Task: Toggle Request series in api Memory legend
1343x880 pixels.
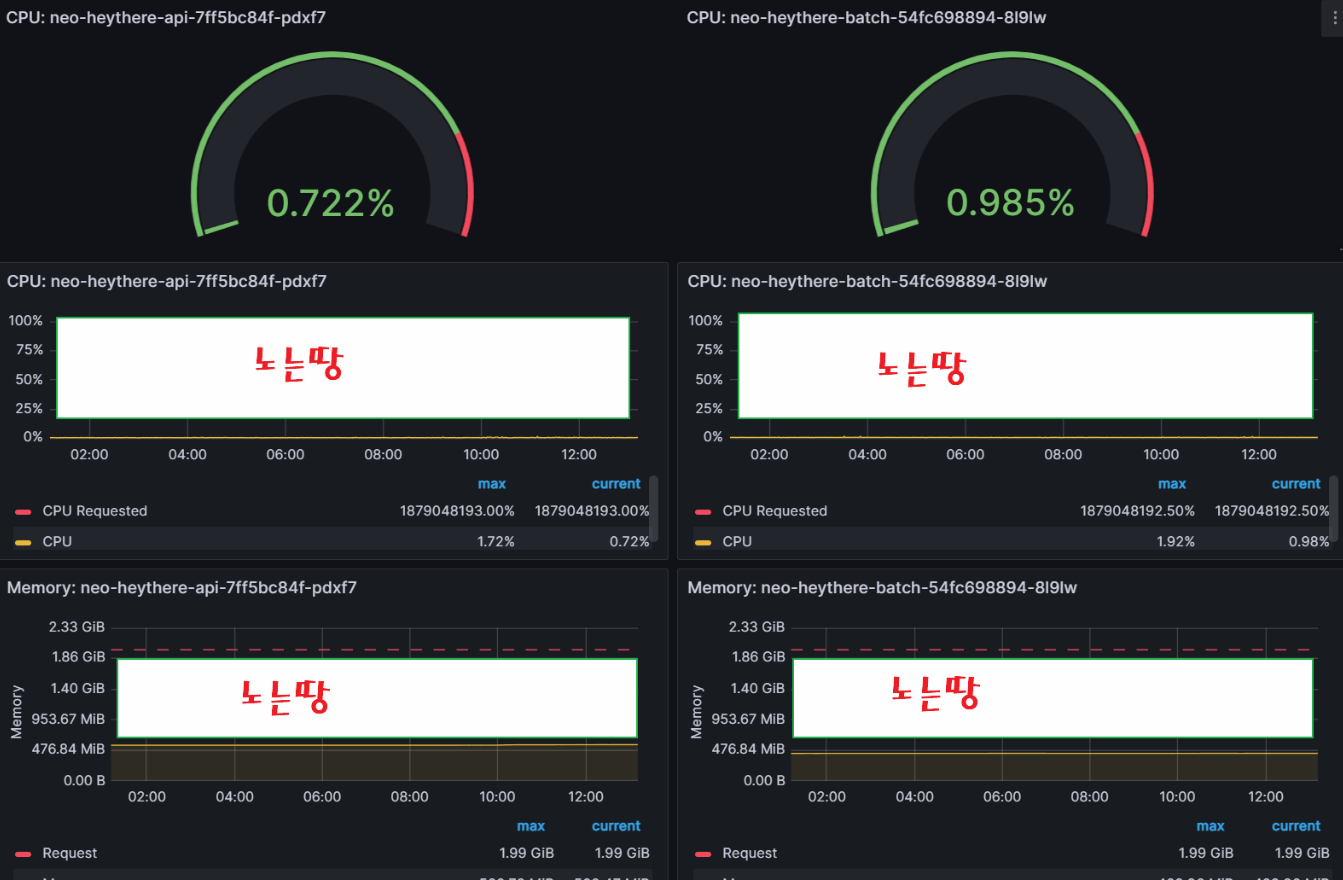Action: pos(69,854)
